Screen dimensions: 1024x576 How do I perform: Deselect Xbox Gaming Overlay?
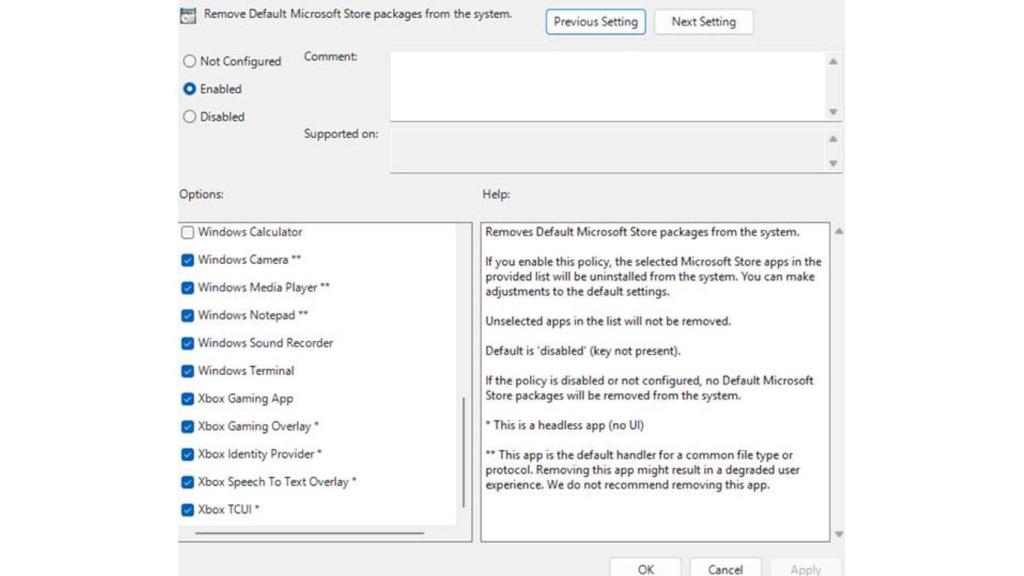click(x=186, y=426)
